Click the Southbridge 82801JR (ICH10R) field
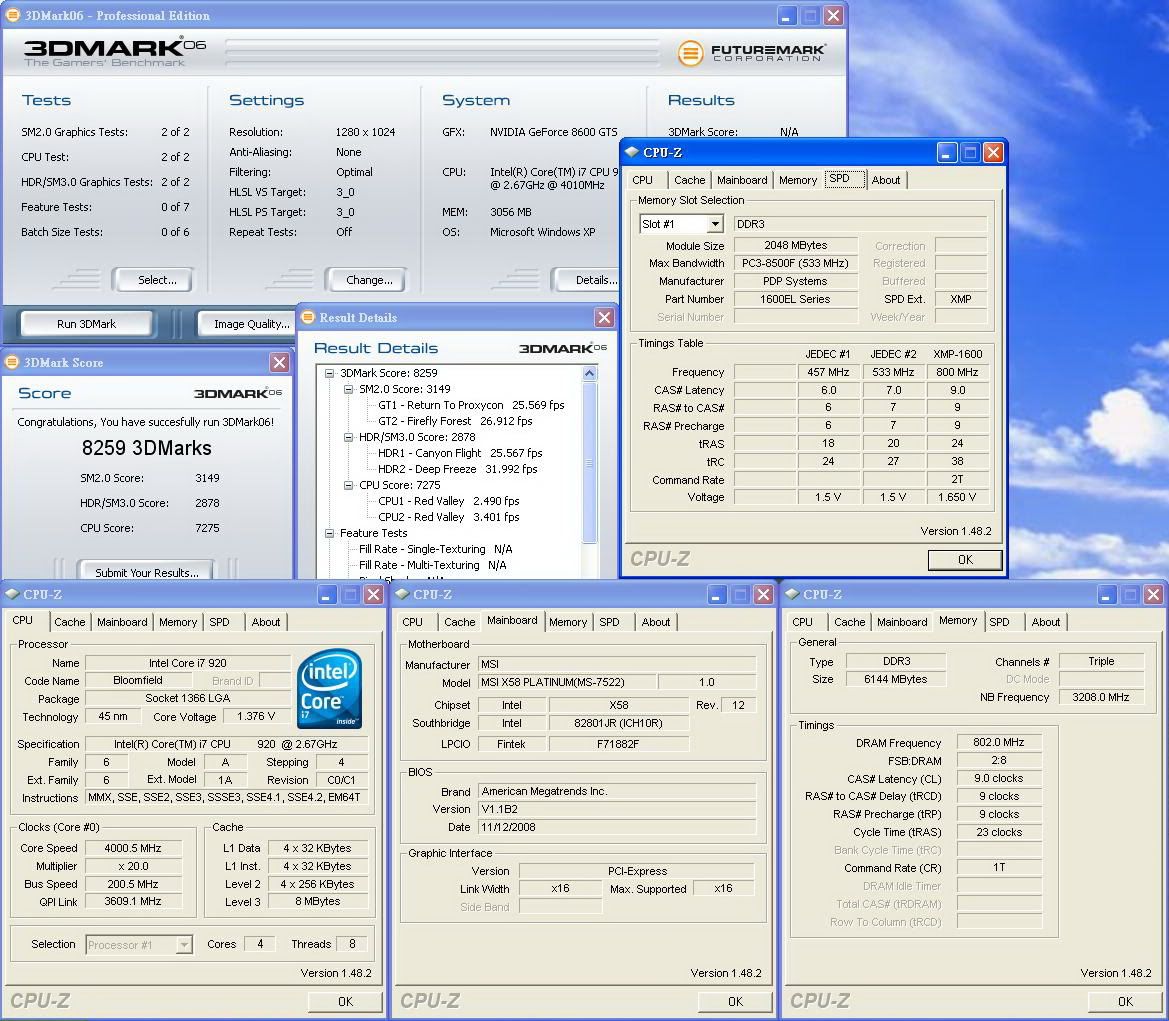This screenshot has height=1021, width=1169. [618, 723]
